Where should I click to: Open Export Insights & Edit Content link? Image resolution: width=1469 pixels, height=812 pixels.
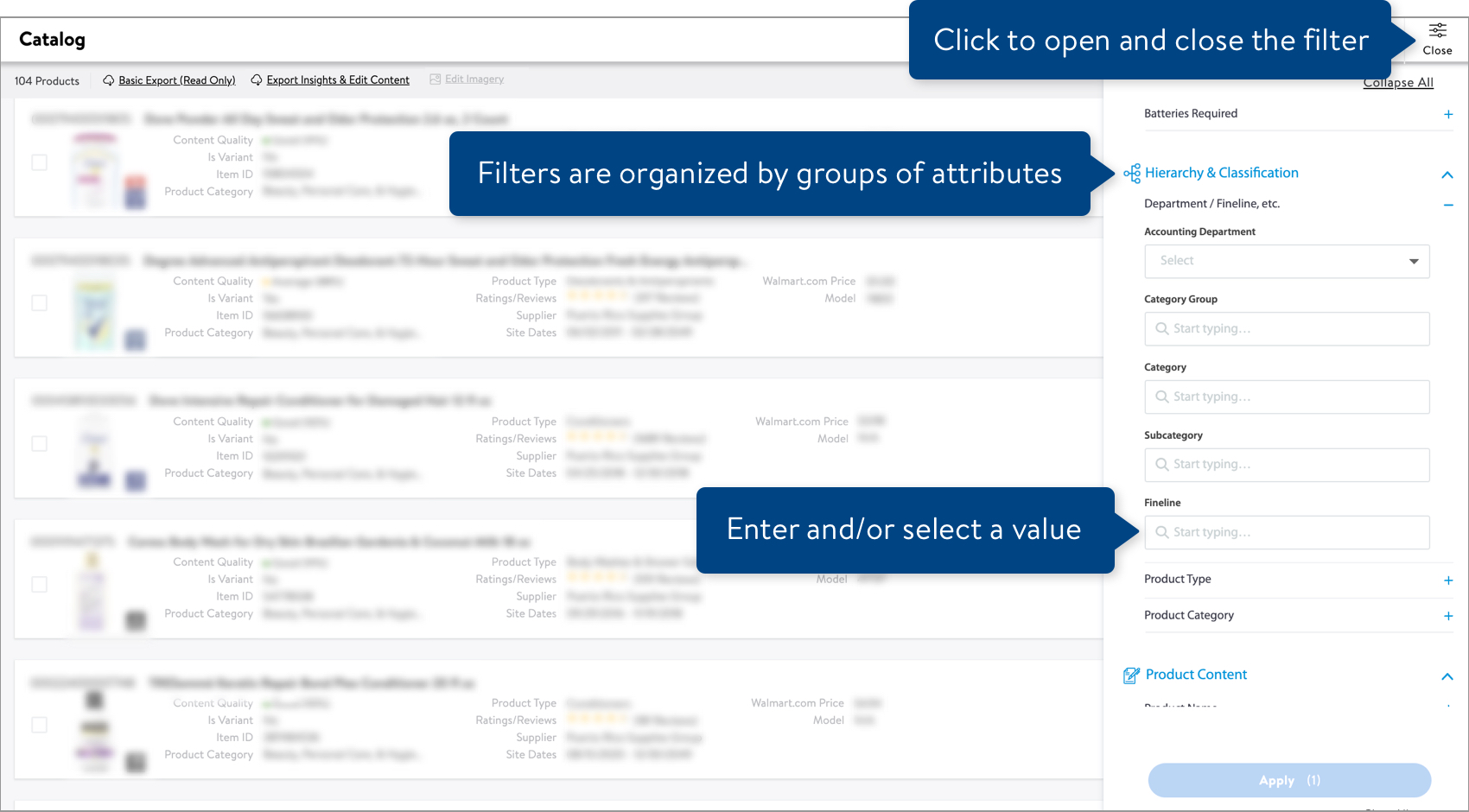click(x=338, y=80)
